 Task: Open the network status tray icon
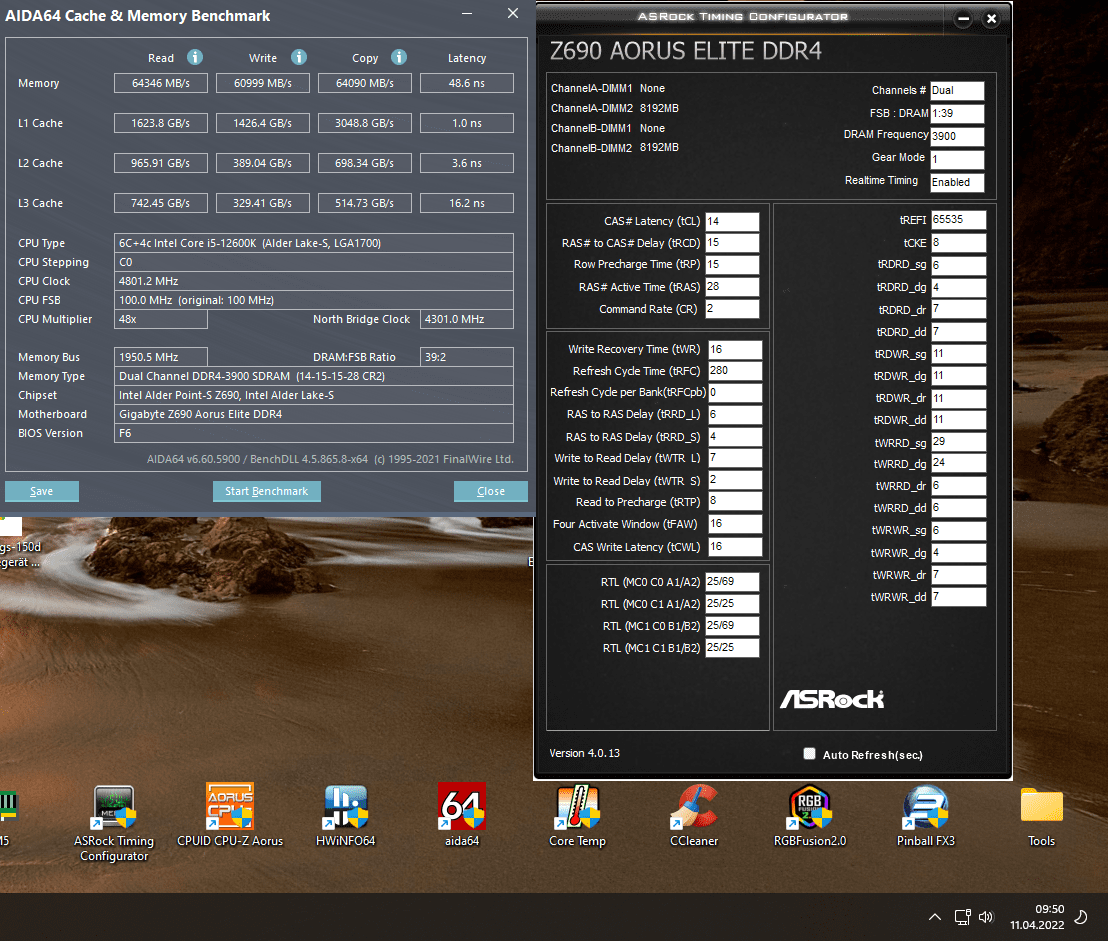[x=962, y=917]
